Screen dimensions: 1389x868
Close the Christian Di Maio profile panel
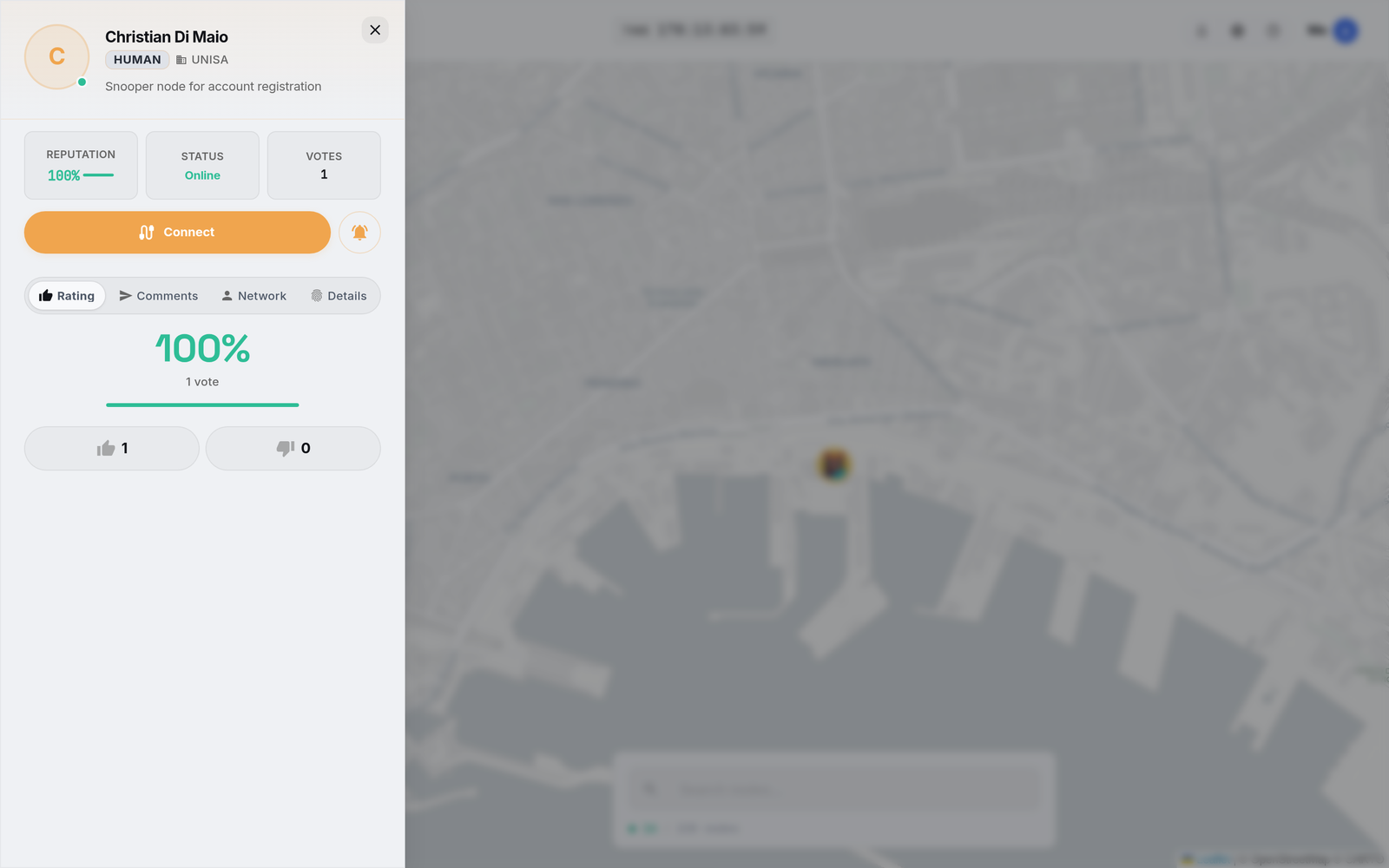pyautogui.click(x=375, y=30)
